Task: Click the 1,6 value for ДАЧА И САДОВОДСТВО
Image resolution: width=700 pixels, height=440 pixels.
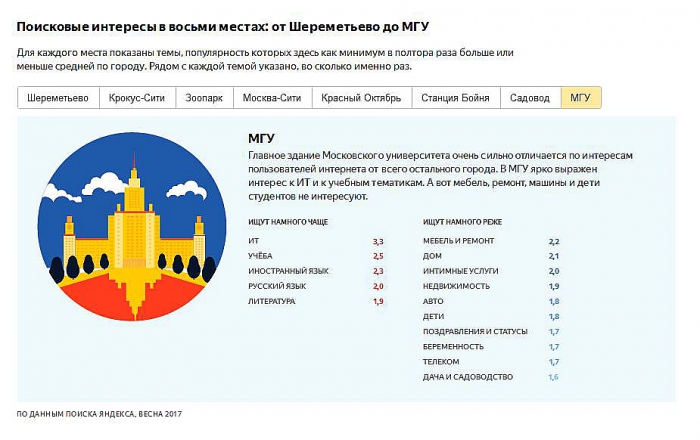Action: 554,377
